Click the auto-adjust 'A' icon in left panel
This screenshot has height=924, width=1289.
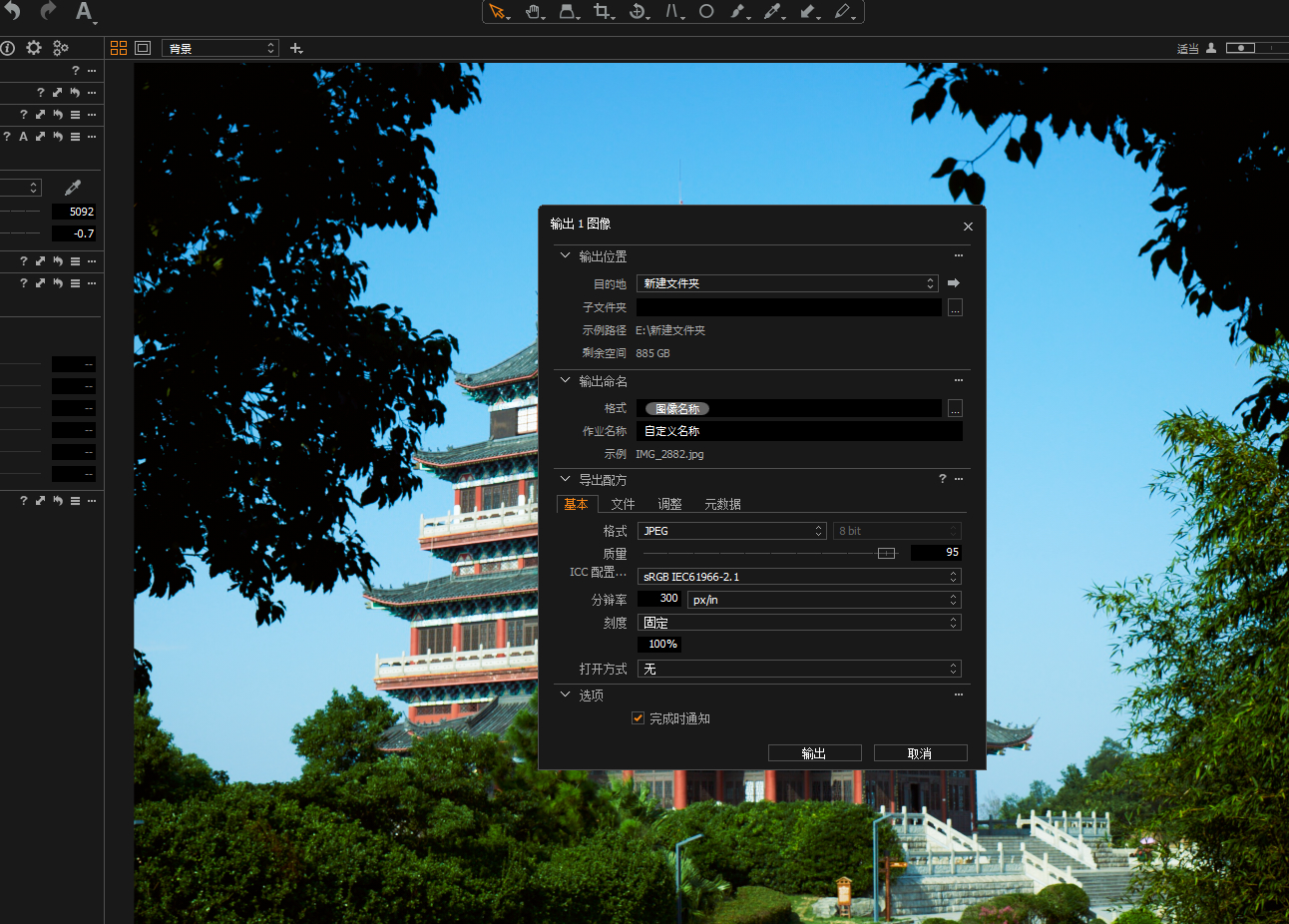point(23,137)
